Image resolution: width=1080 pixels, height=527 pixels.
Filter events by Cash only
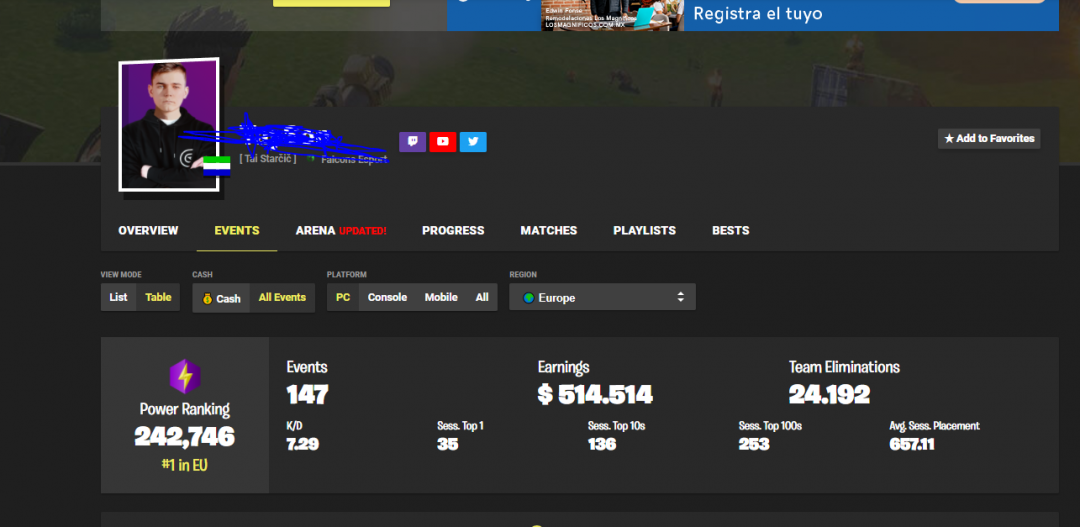click(221, 298)
